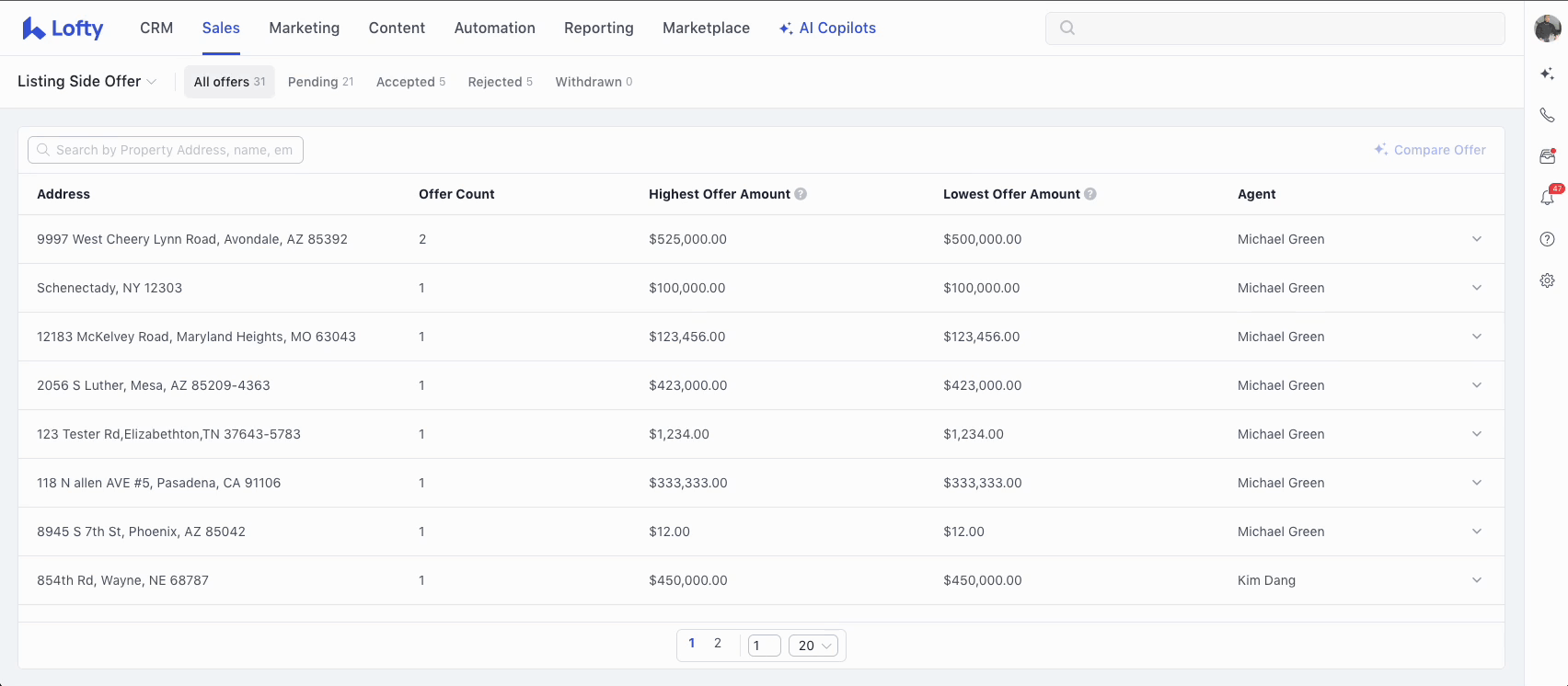Open notifications bell icon
This screenshot has height=686, width=1568.
tap(1547, 198)
